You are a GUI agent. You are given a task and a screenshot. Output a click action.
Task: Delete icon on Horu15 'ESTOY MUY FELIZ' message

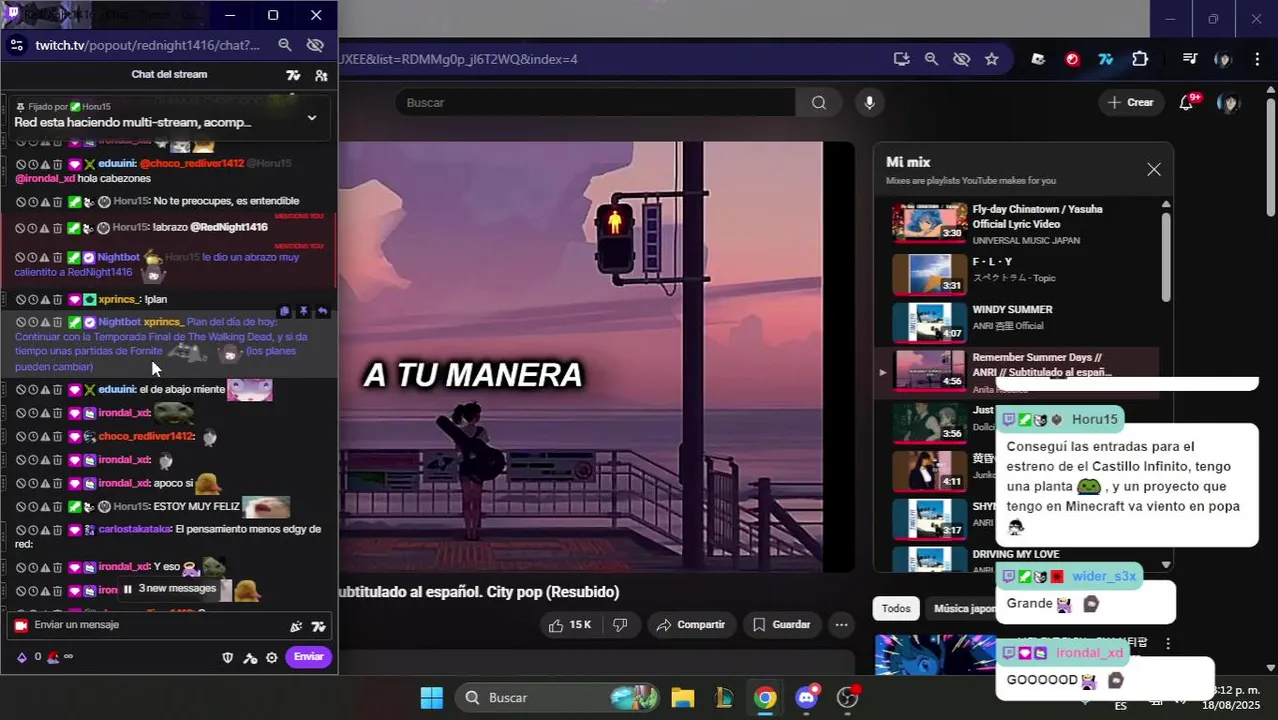[58, 507]
